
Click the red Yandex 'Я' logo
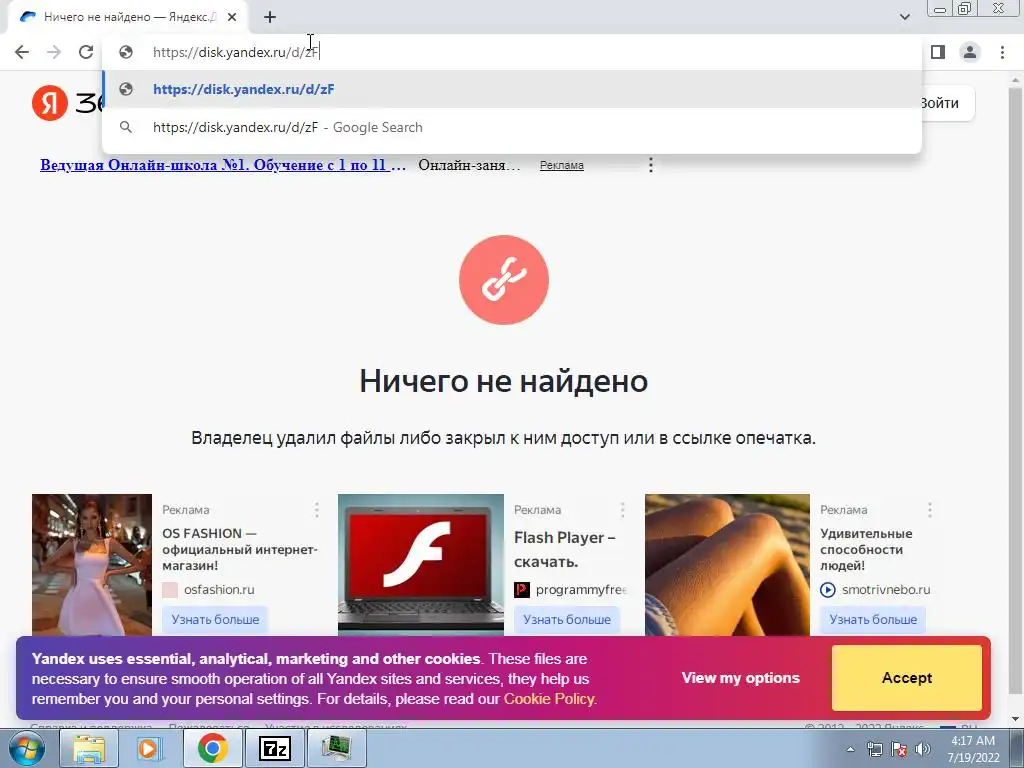(50, 103)
